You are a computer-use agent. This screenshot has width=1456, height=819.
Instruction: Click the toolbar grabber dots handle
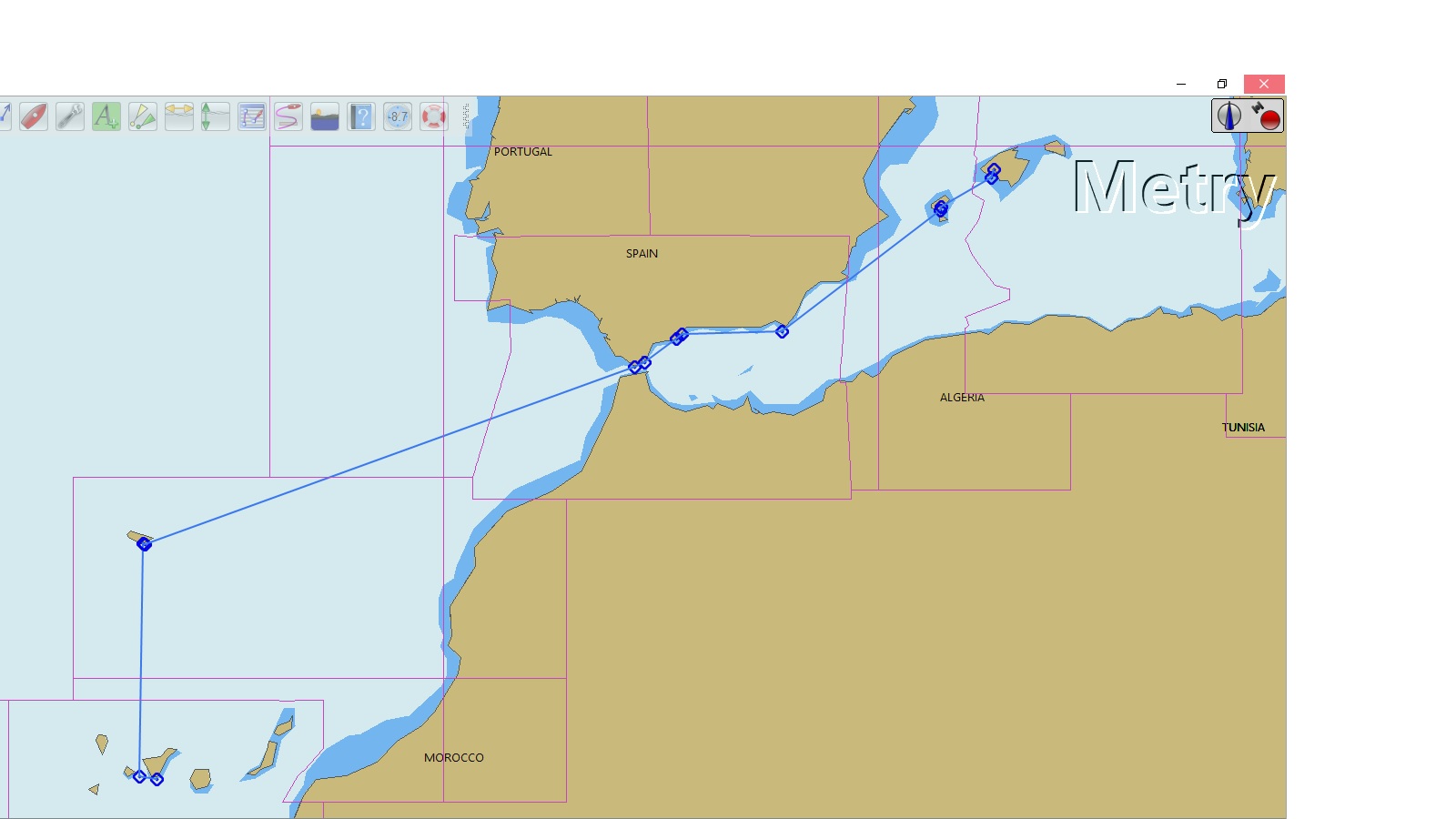pos(466,116)
